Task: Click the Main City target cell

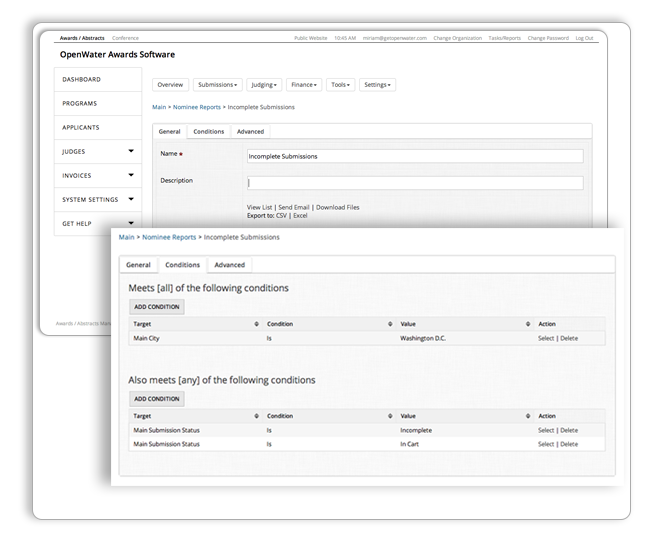Action: point(146,338)
